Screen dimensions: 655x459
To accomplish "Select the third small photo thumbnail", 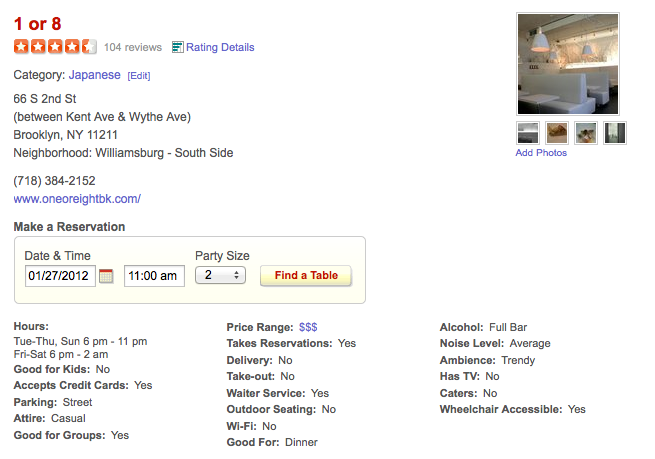I will tap(586, 133).
